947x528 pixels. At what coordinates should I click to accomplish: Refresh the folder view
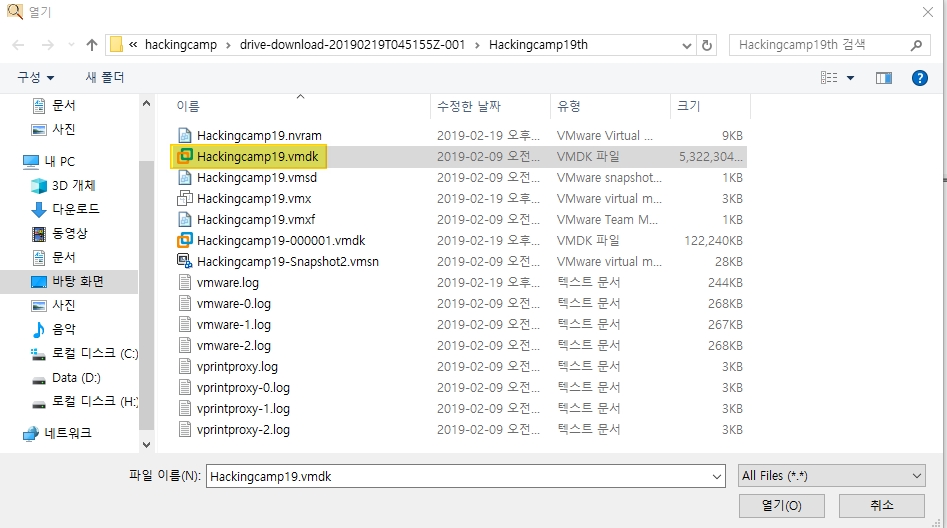(x=707, y=45)
